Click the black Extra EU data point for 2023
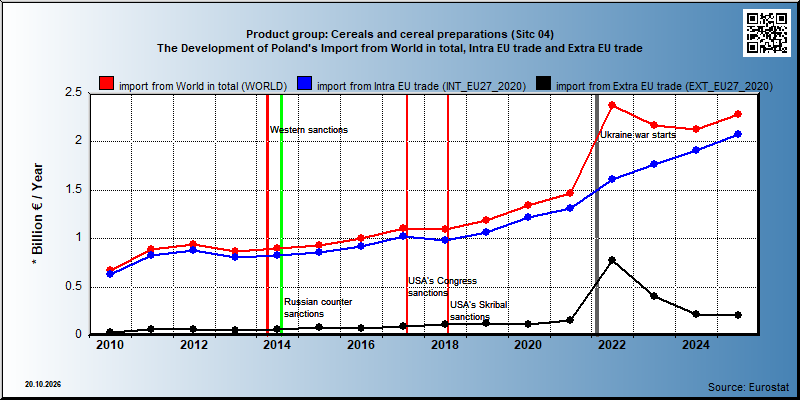Image resolution: width=800 pixels, height=400 pixels. [654, 296]
